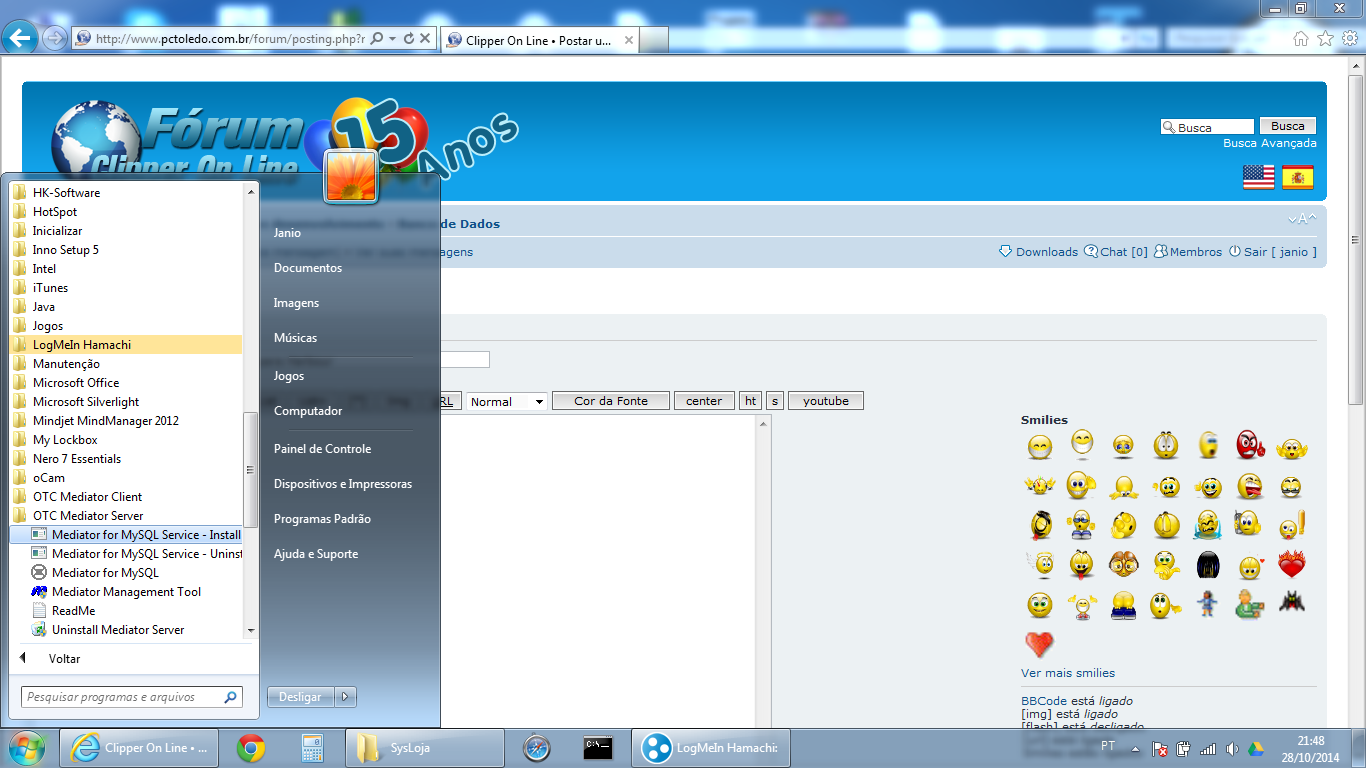The height and width of the screenshot is (768, 1366).
Task: Open the Clipper On Line browser tab
Action: pyautogui.click(x=539, y=41)
